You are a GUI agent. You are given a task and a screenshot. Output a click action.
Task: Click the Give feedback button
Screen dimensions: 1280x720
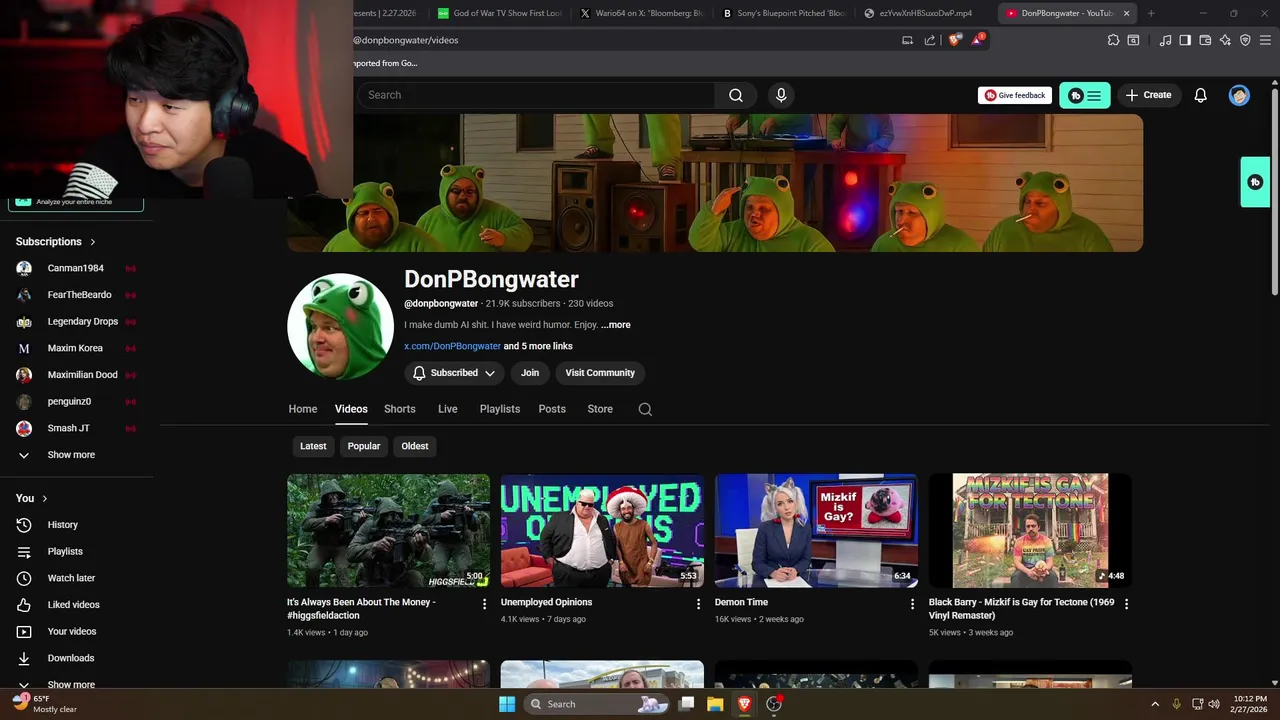pos(1015,95)
